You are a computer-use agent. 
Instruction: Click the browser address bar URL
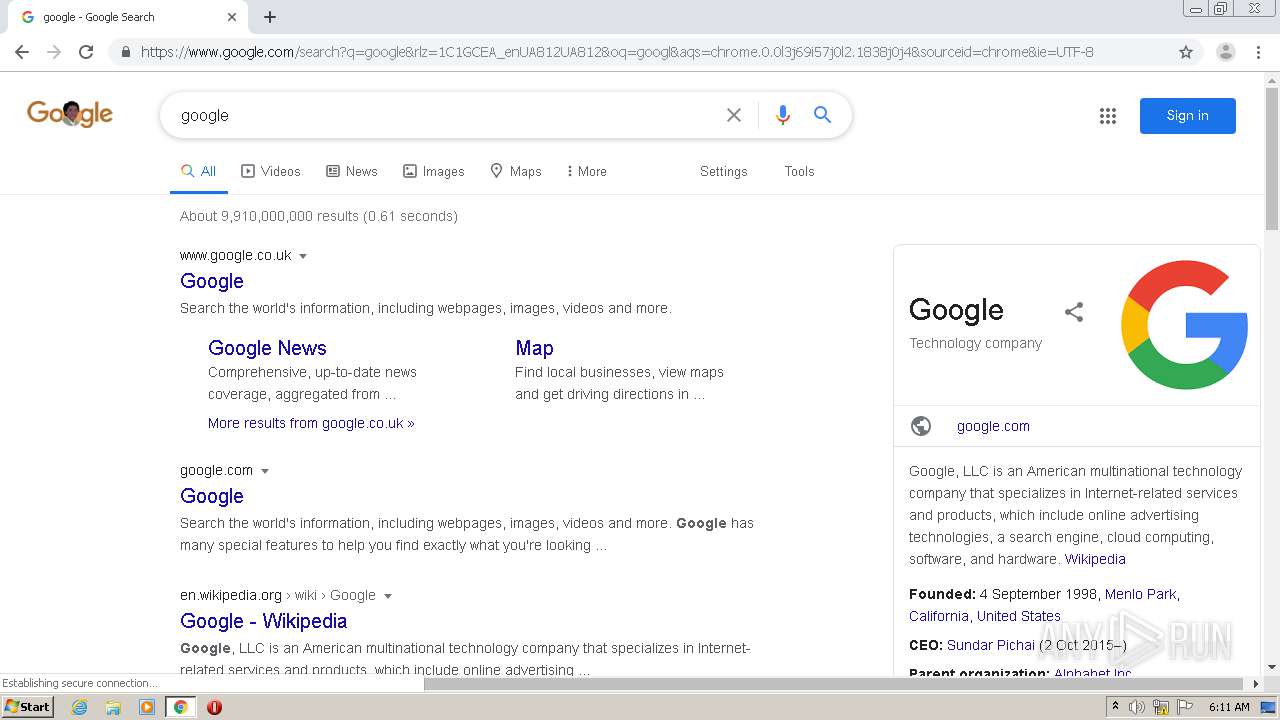pos(617,52)
